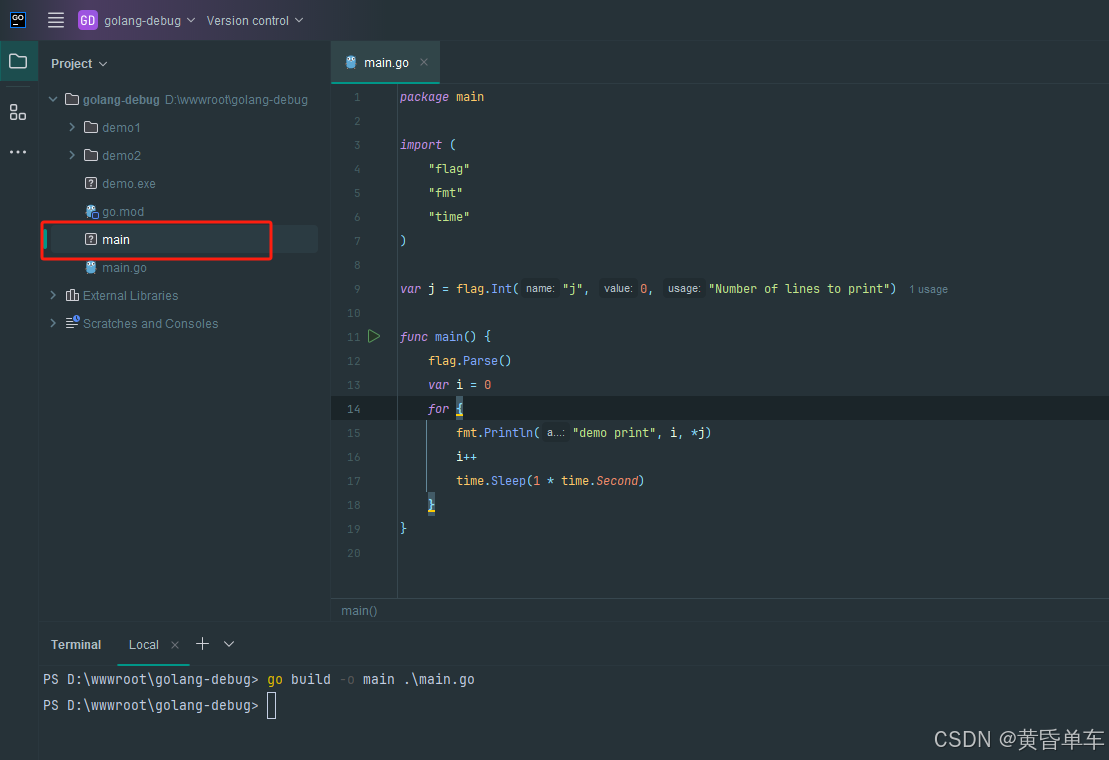Click the main() breadcrumb in the editor

click(359, 610)
